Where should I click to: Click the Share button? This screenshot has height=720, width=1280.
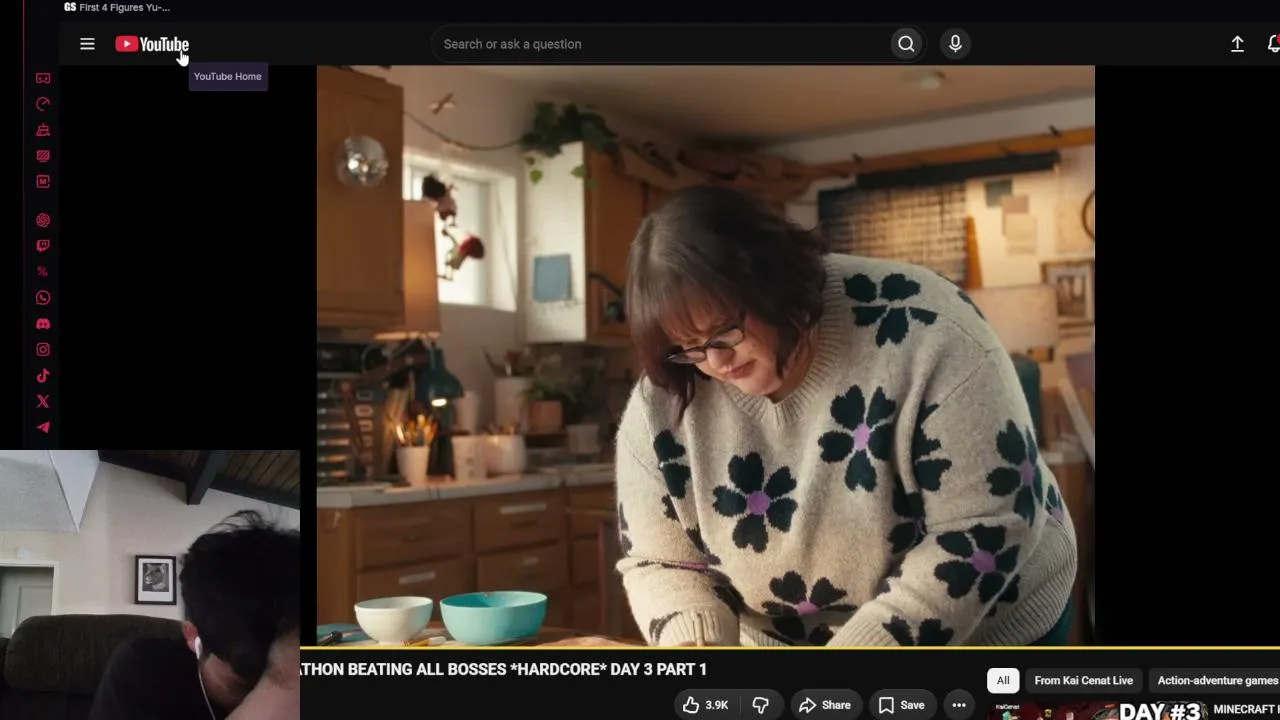[825, 705]
